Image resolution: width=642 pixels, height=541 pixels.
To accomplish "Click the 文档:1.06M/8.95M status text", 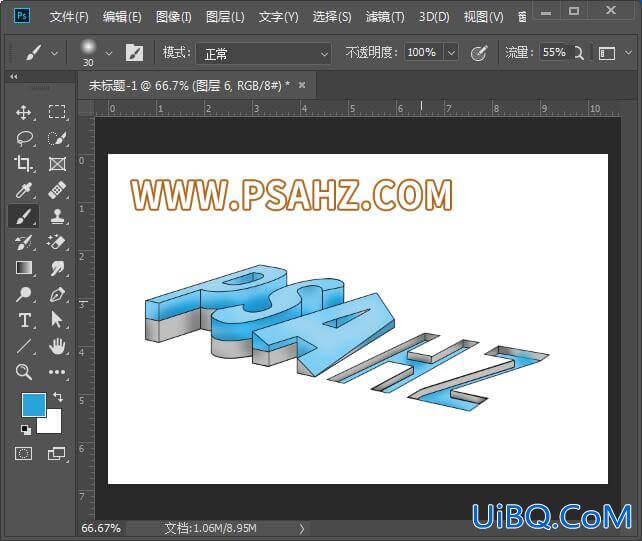I will coord(210,528).
